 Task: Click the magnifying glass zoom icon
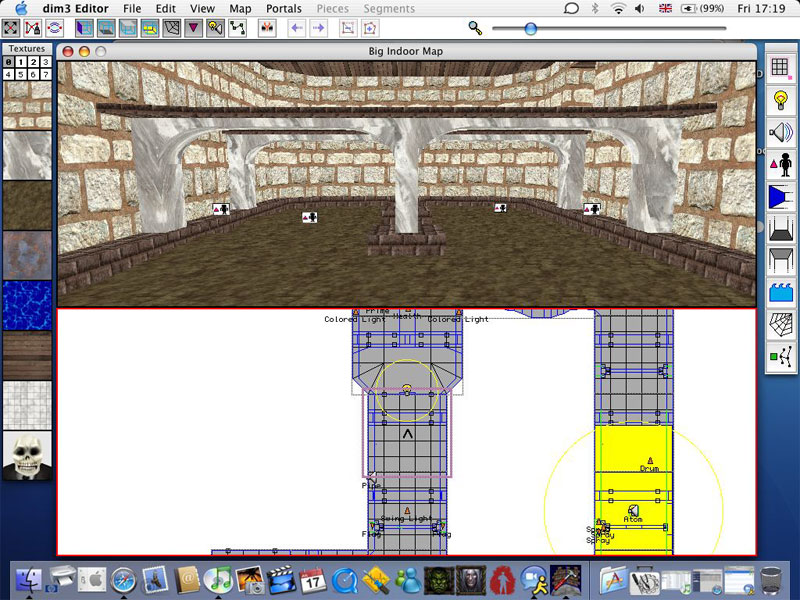(x=475, y=29)
